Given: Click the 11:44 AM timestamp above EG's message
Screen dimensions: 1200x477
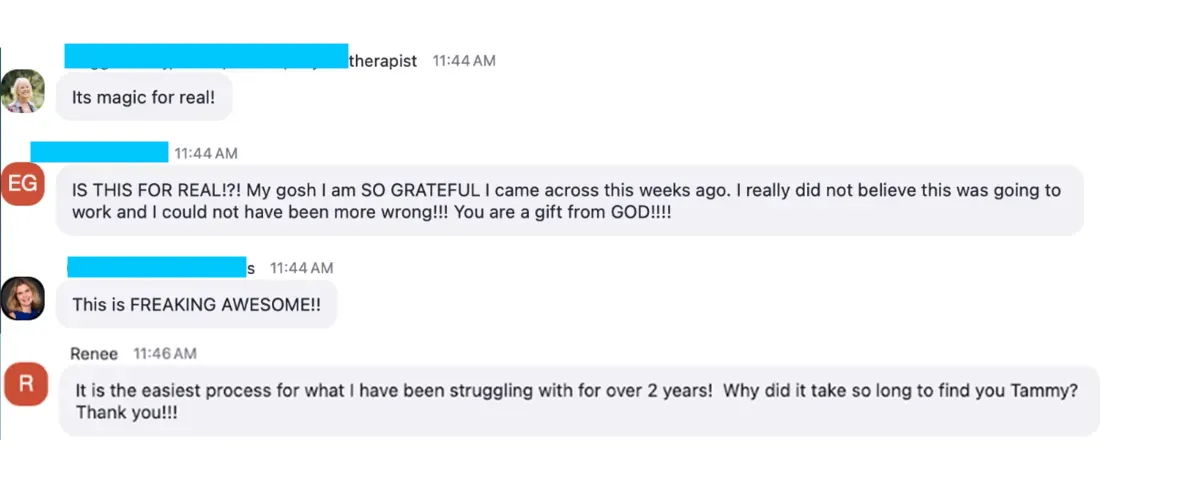Looking at the screenshot, I should click(206, 153).
